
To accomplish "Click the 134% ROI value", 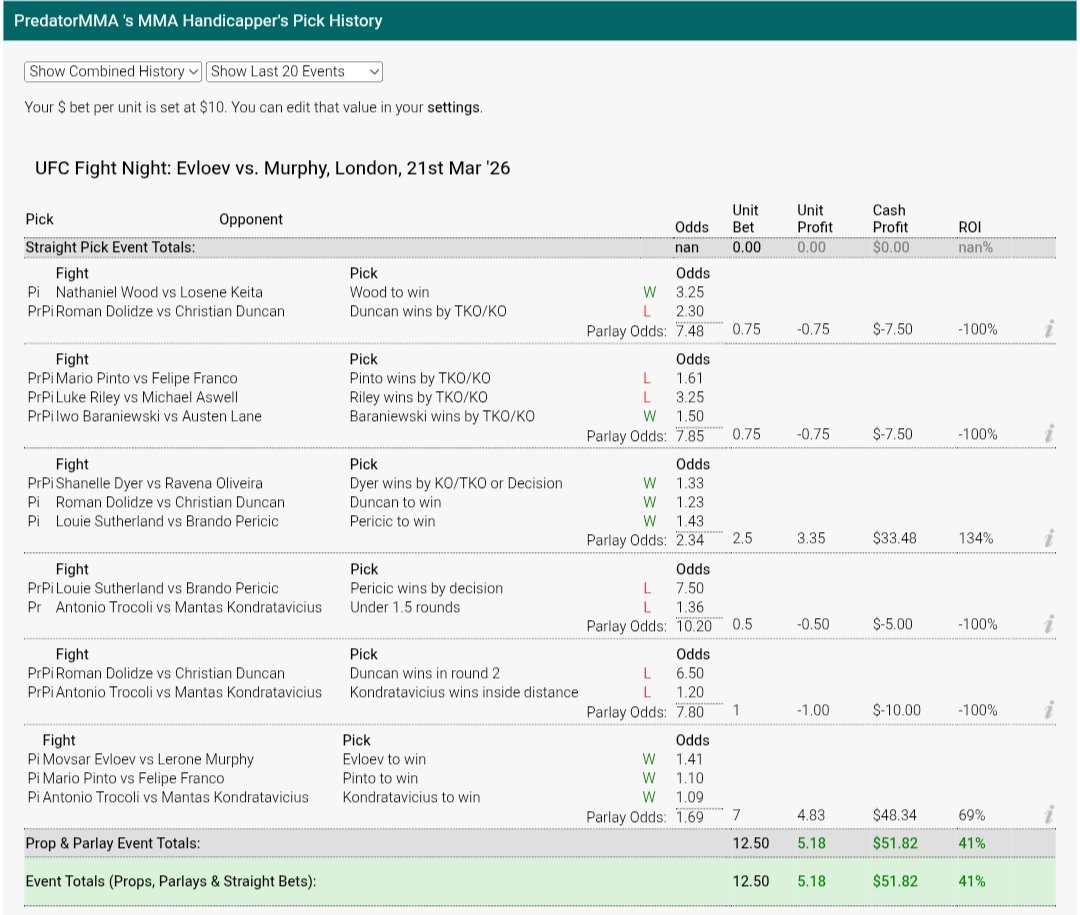I will point(976,538).
